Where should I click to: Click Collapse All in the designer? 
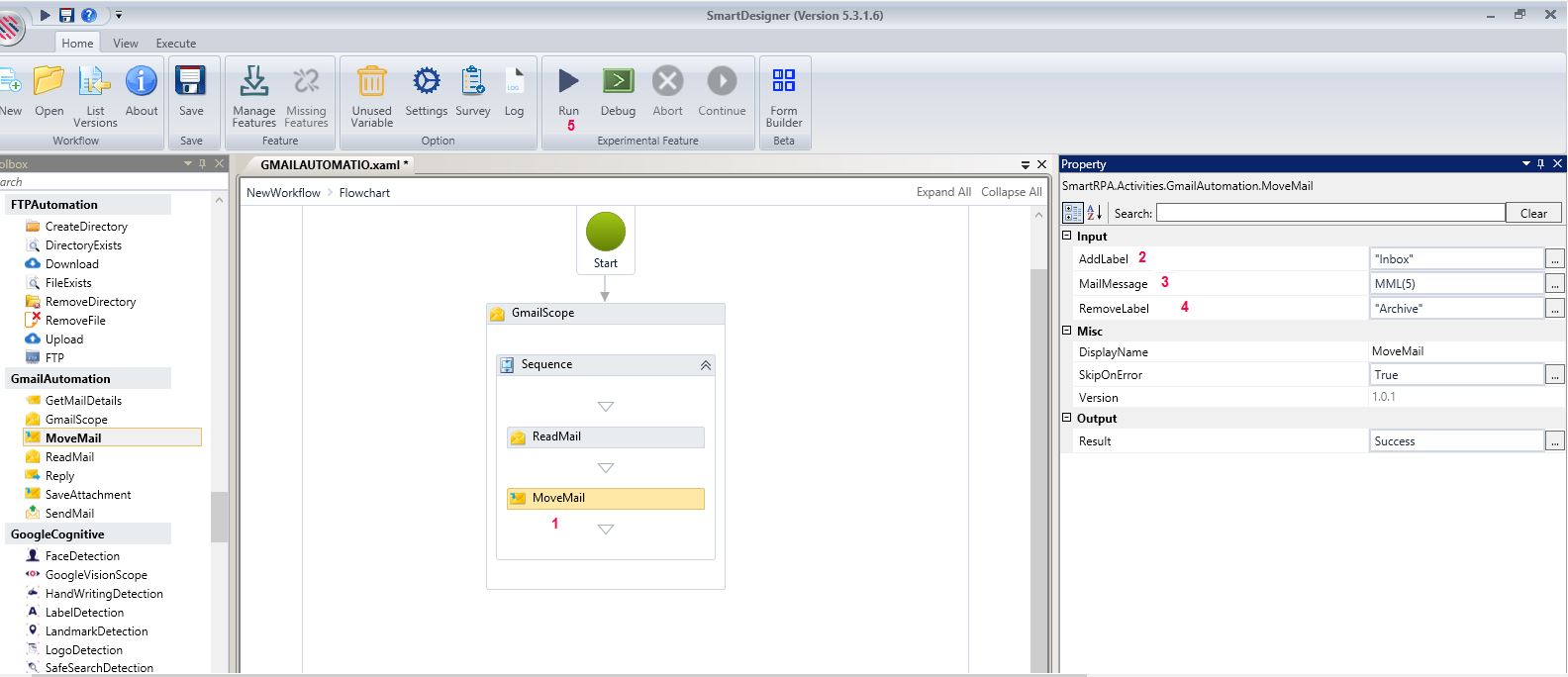(x=1011, y=192)
